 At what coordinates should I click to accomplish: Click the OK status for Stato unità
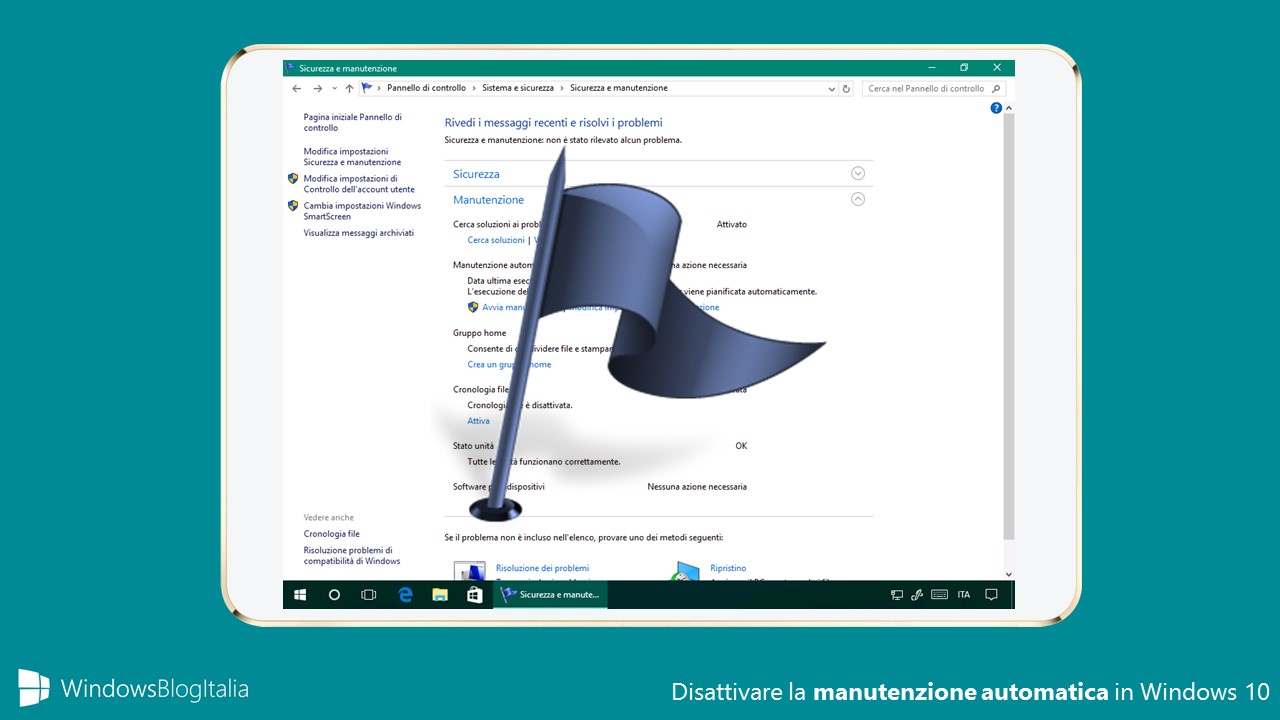[x=741, y=446]
